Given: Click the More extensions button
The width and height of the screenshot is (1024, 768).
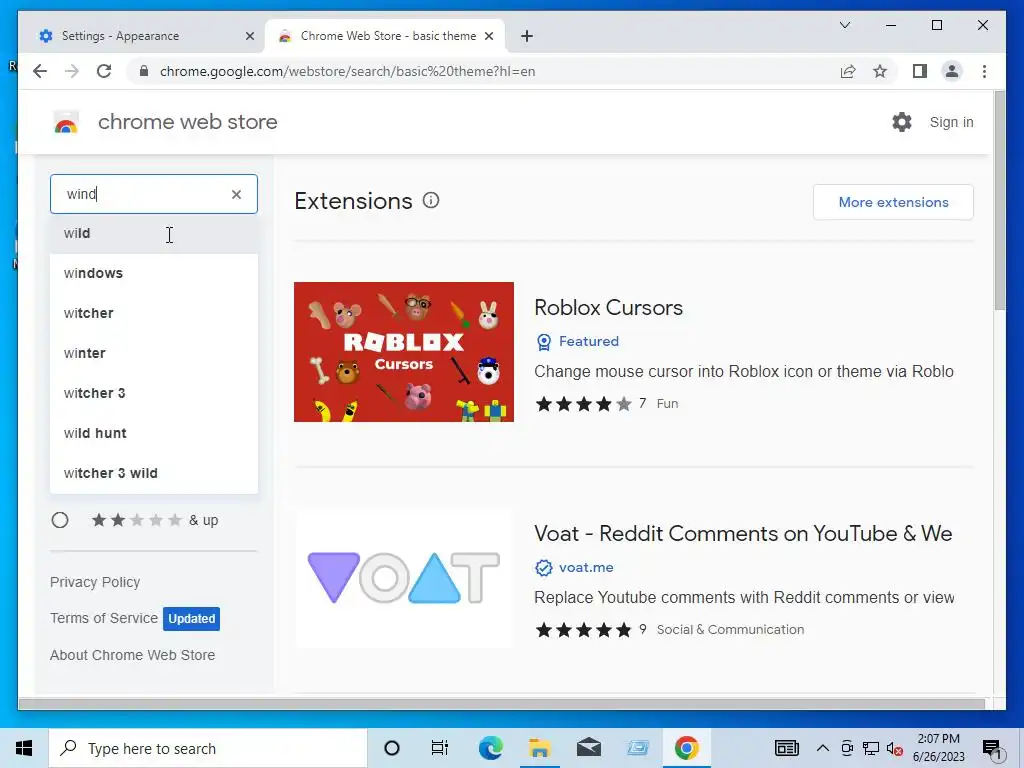Looking at the screenshot, I should click(893, 202).
